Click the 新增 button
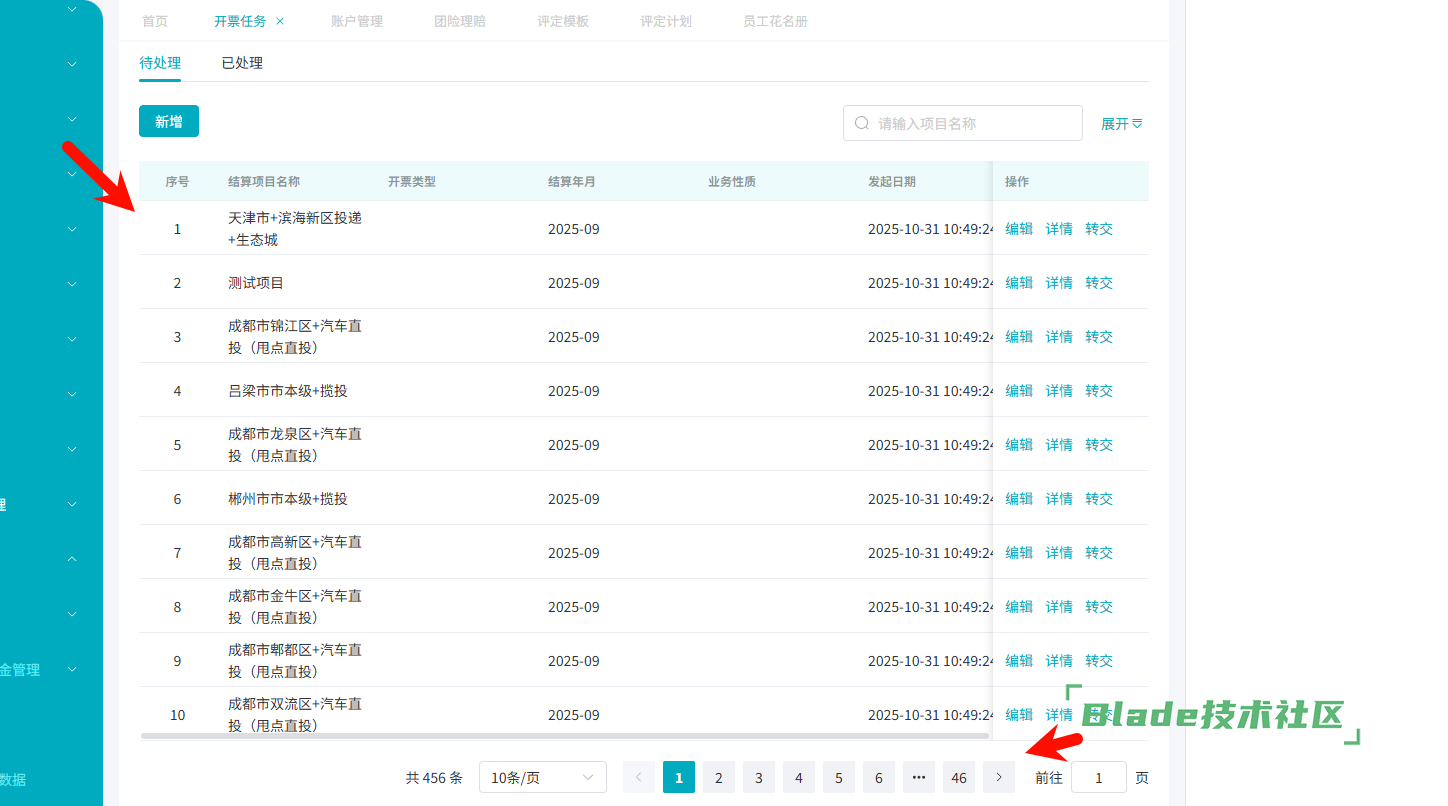 (169, 121)
